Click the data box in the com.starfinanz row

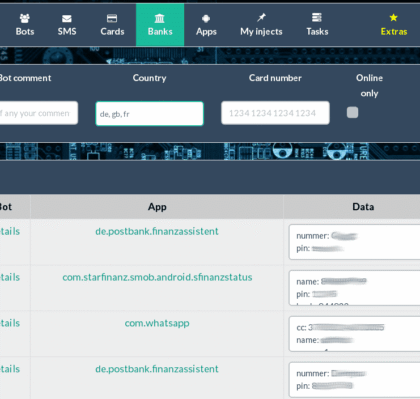coord(354,288)
